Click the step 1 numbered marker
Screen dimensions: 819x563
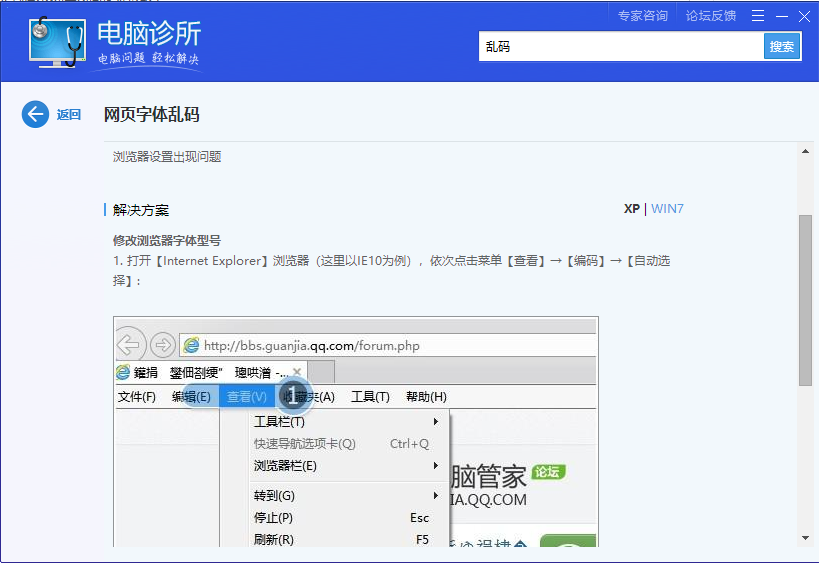[x=294, y=396]
